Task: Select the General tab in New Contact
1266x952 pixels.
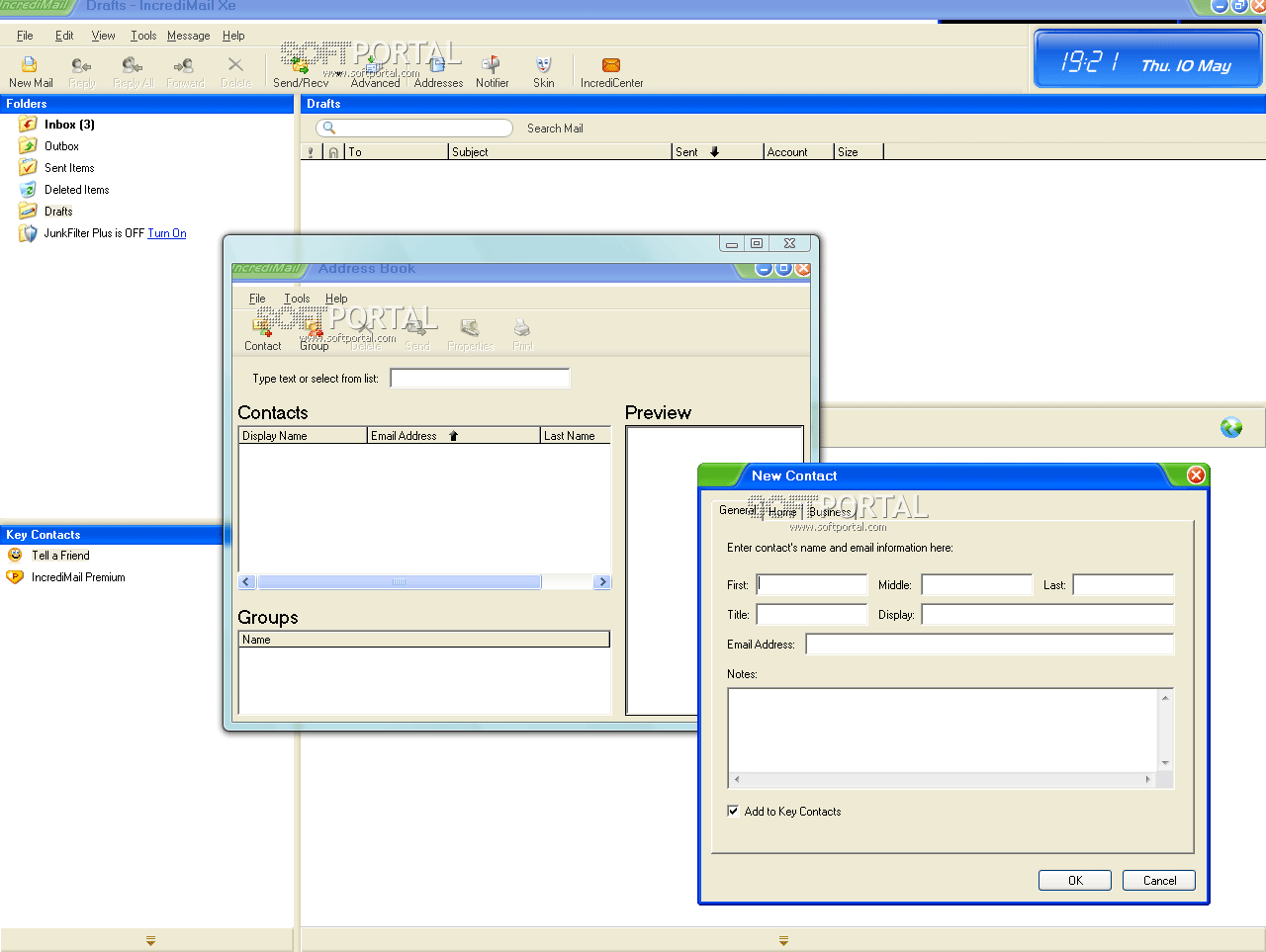Action: click(x=738, y=510)
